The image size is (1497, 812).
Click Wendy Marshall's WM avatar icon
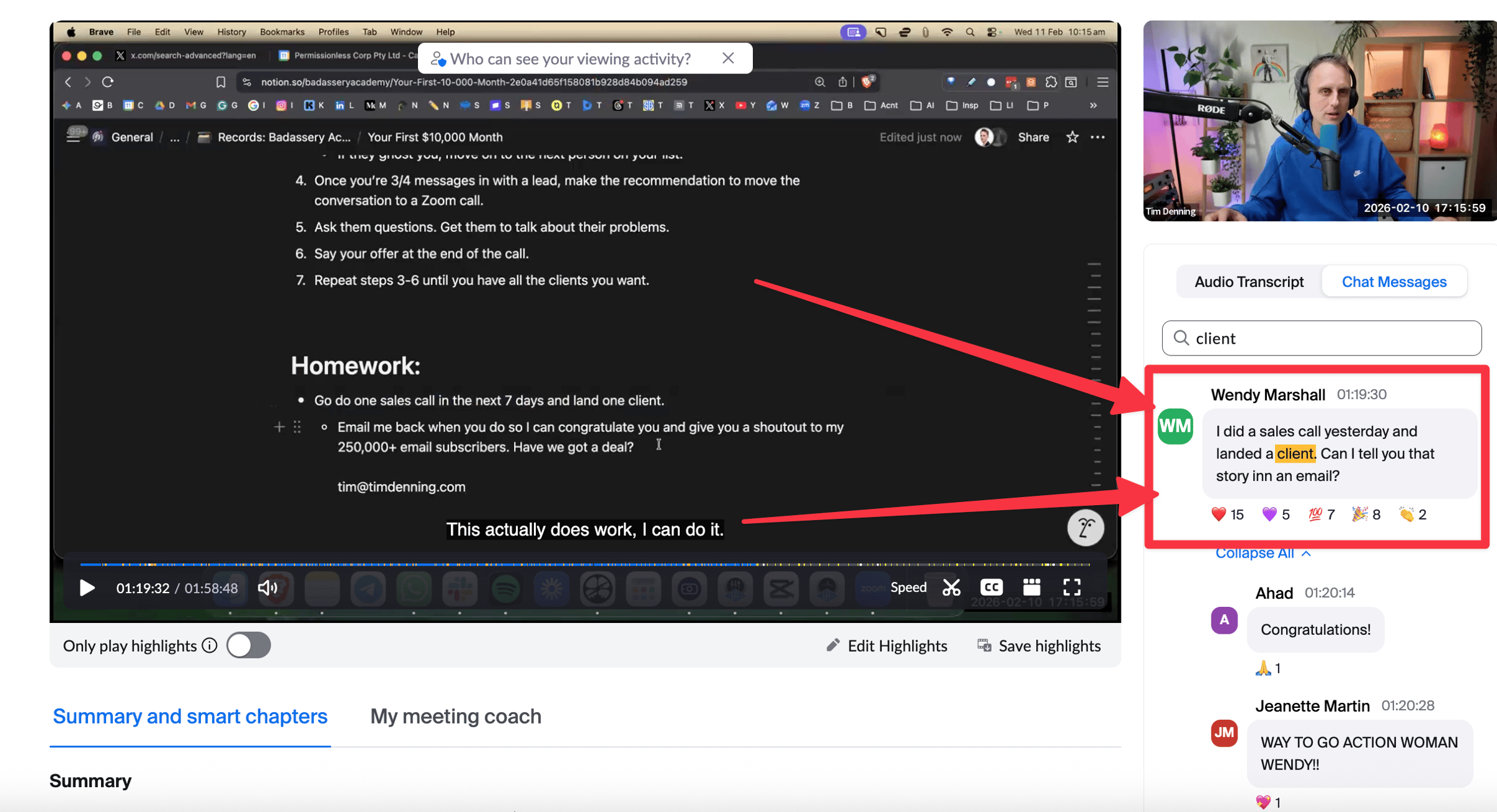point(1175,426)
